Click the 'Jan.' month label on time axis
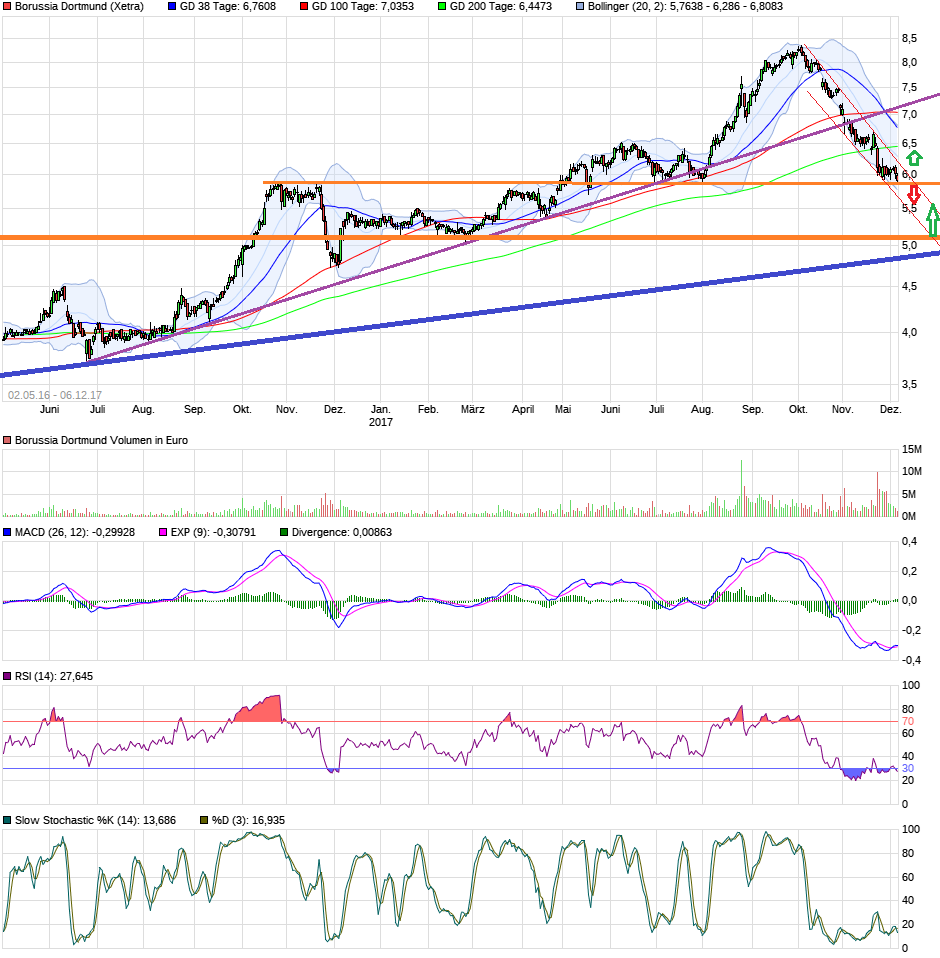The image size is (940, 958). [381, 409]
